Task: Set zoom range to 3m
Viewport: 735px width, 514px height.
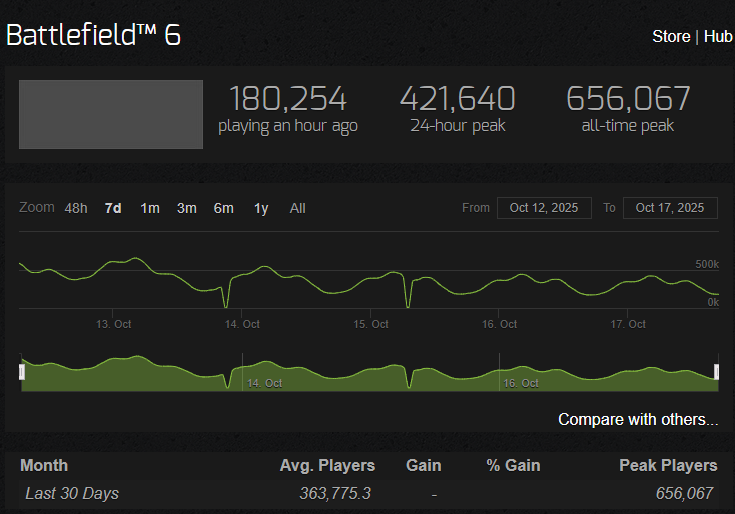Action: click(x=187, y=208)
